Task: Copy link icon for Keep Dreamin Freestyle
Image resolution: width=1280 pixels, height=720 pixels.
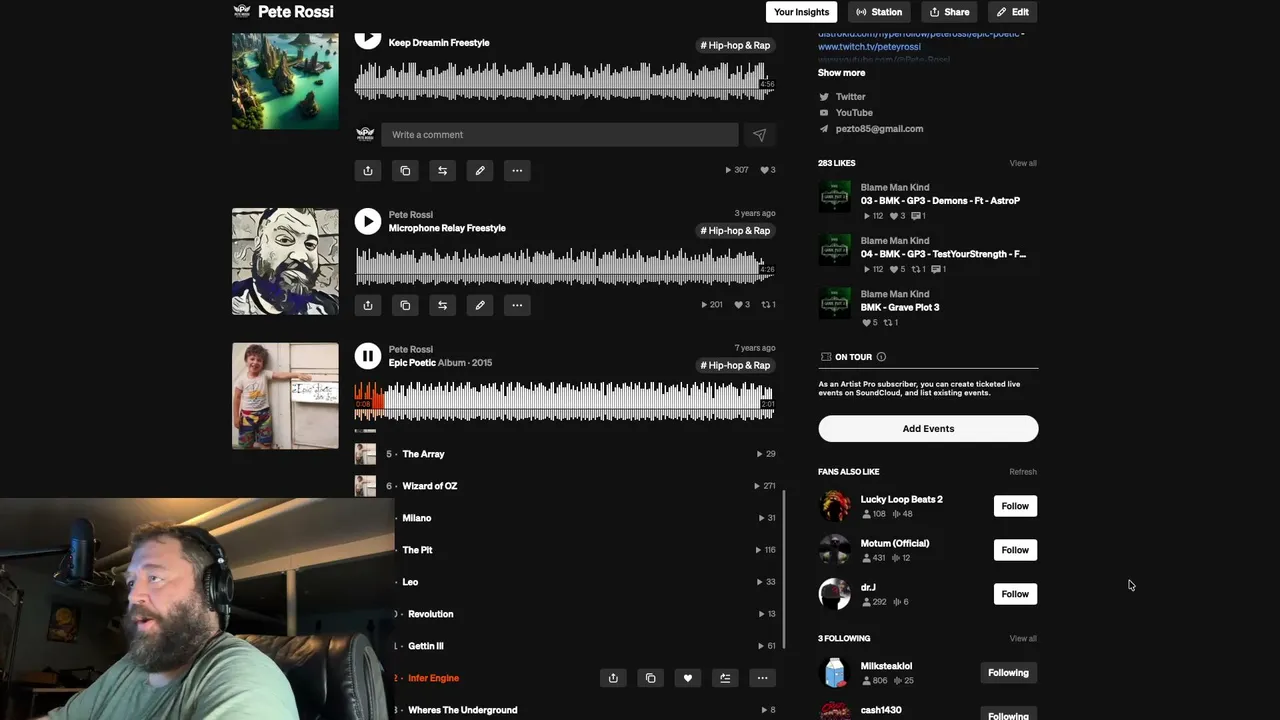Action: [405, 171]
